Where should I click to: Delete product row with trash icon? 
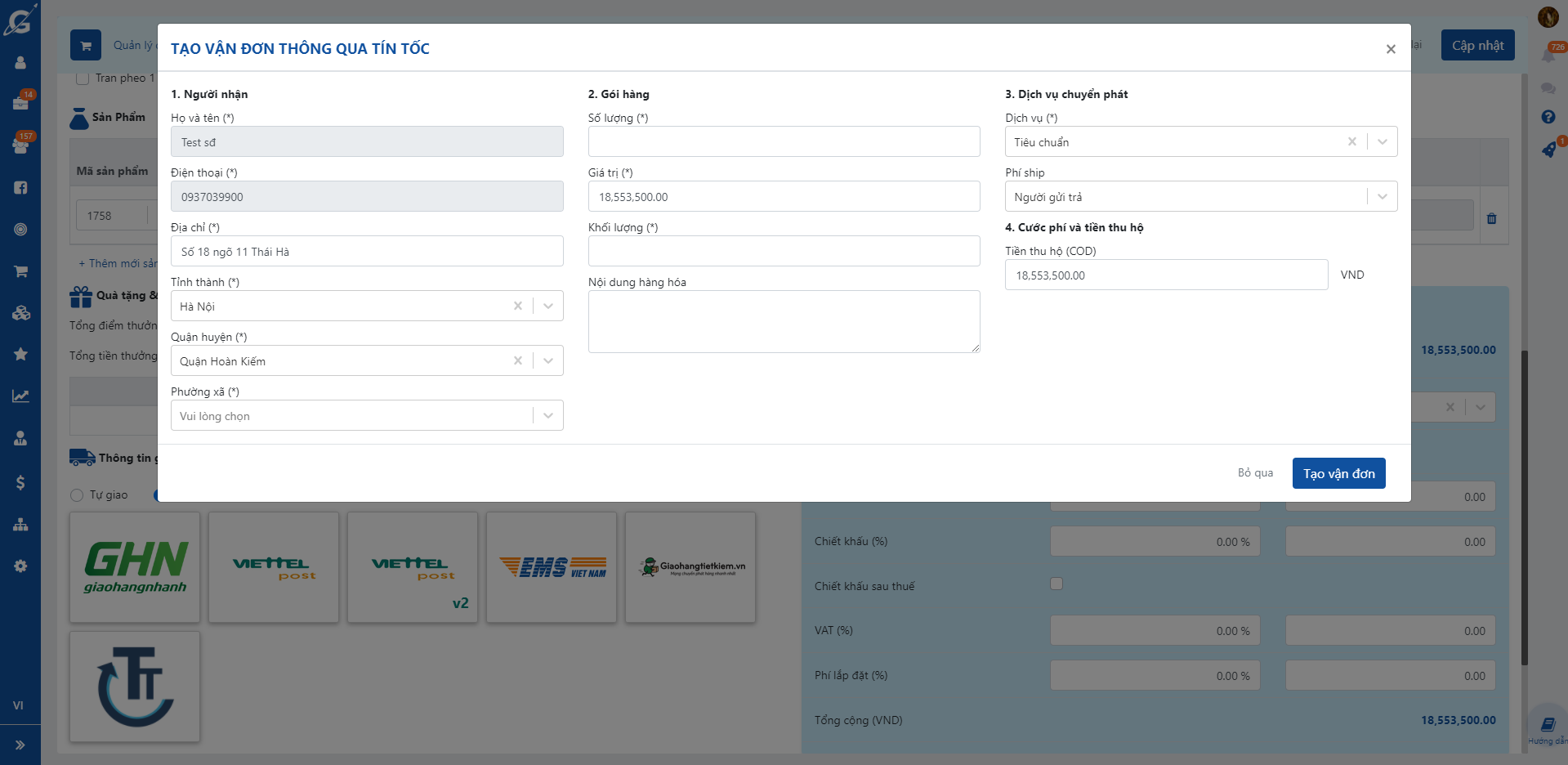coord(1491,218)
